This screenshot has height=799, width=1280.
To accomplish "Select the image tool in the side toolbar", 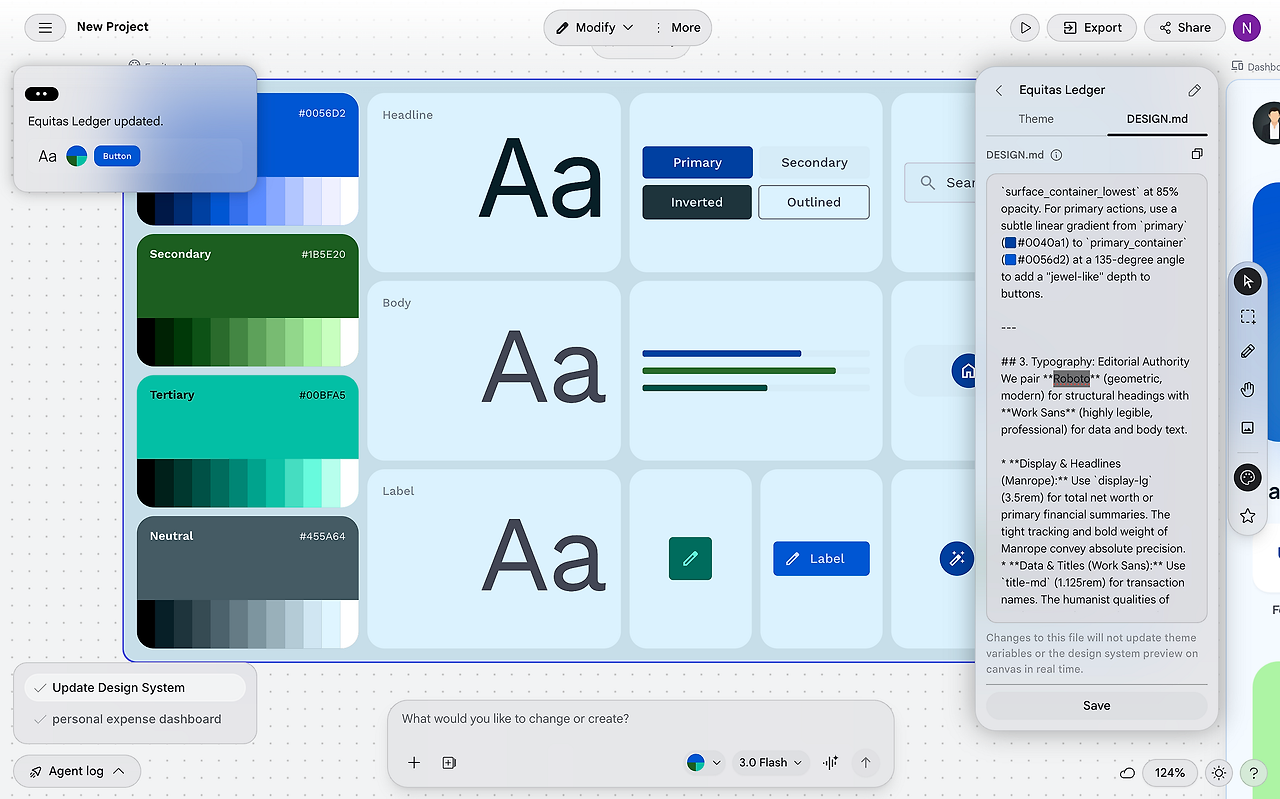I will pyautogui.click(x=1248, y=427).
